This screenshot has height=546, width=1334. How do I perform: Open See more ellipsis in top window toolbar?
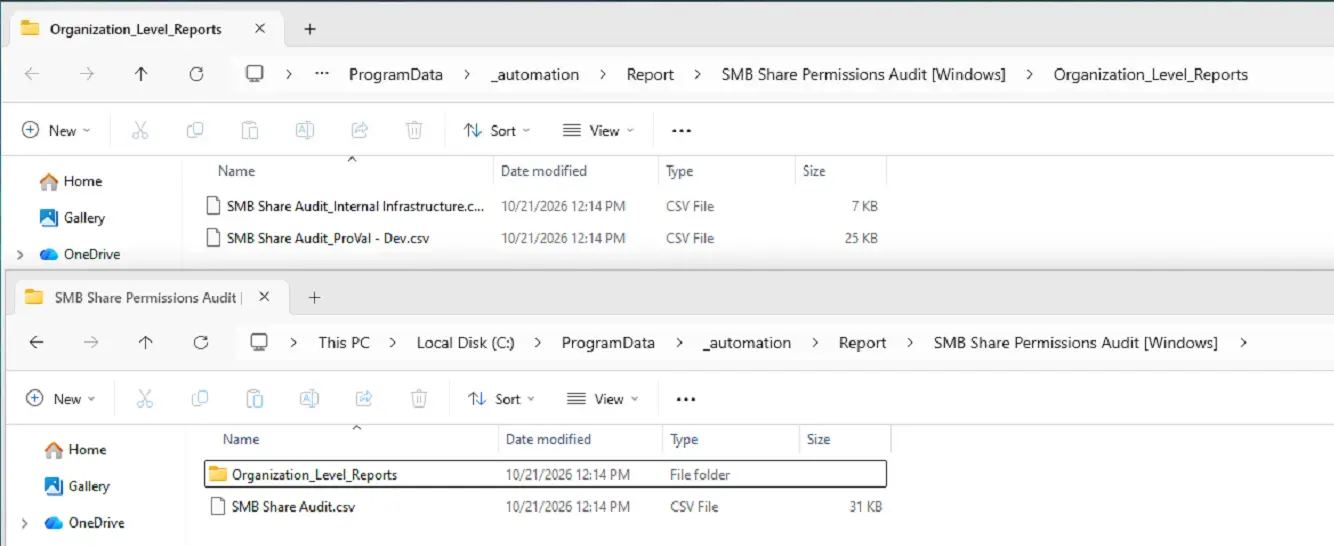coord(681,131)
